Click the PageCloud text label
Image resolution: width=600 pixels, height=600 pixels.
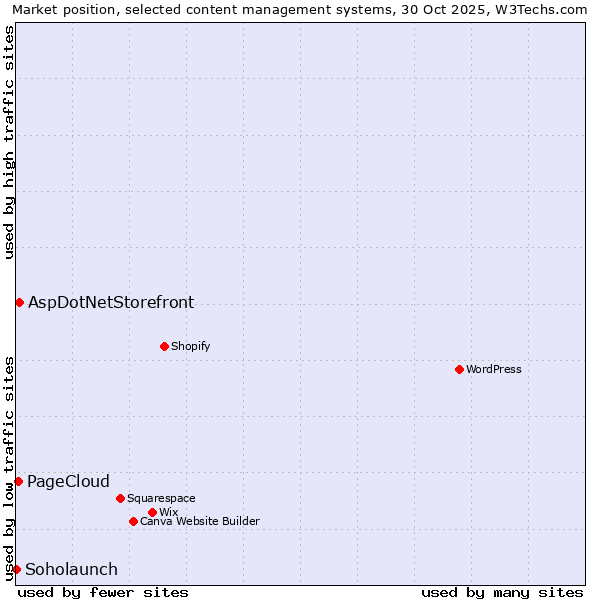click(x=68, y=481)
